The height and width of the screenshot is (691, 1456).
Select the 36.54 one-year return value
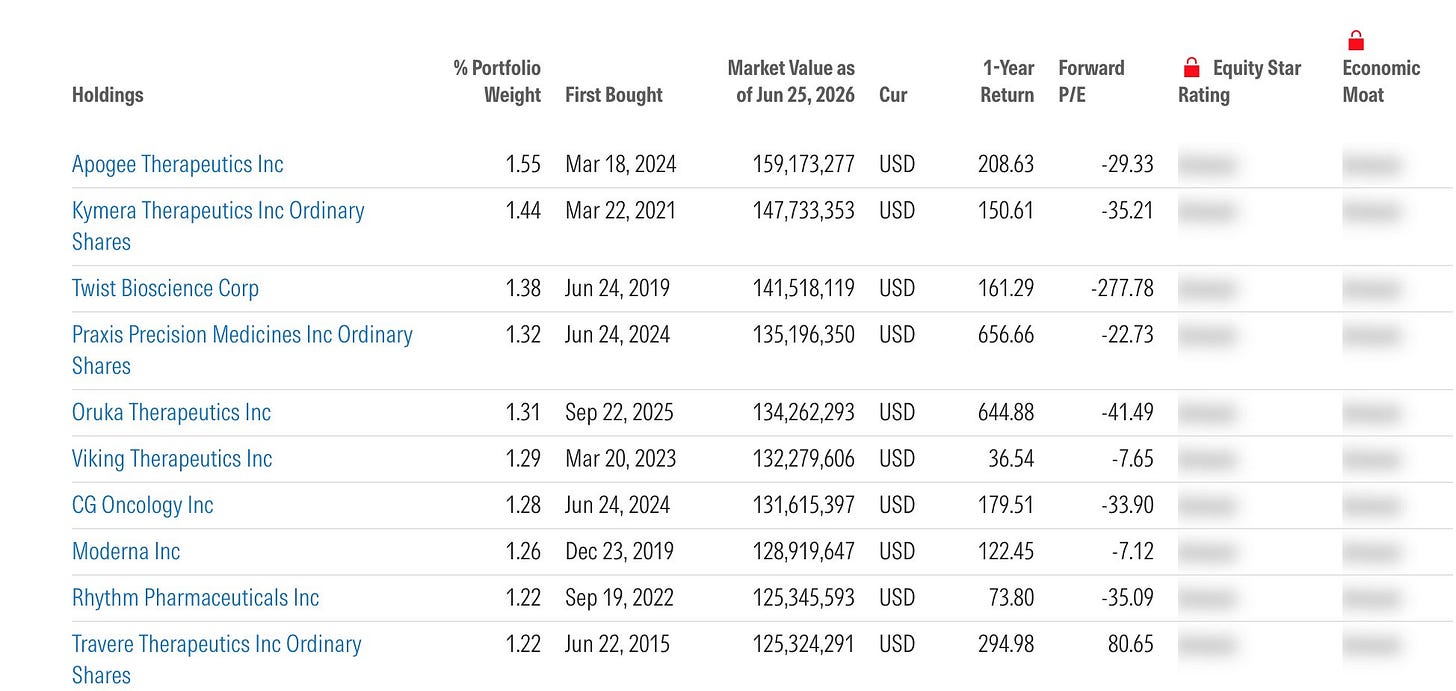tap(1010, 459)
